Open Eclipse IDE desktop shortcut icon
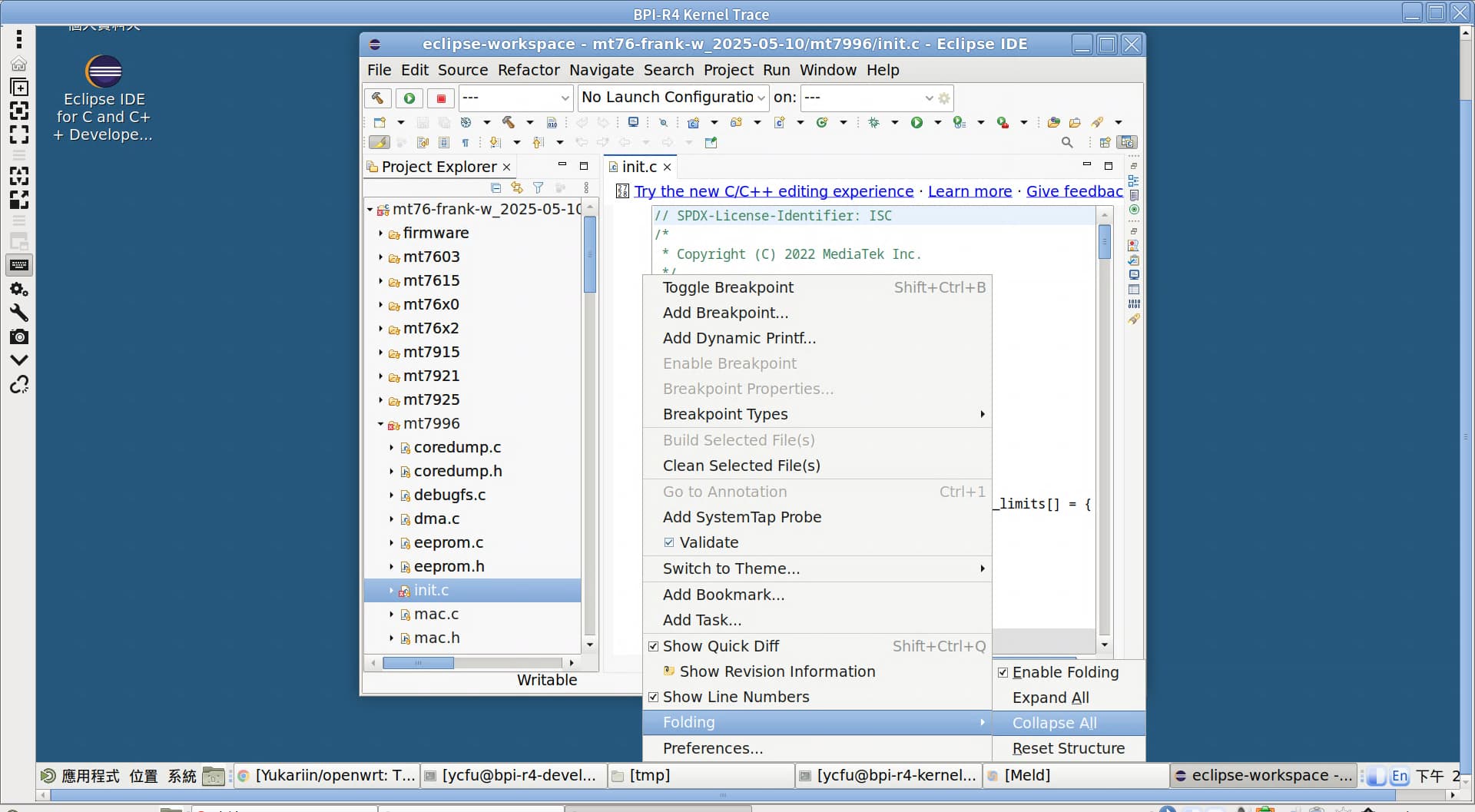Image resolution: width=1475 pixels, height=812 pixels. (104, 98)
